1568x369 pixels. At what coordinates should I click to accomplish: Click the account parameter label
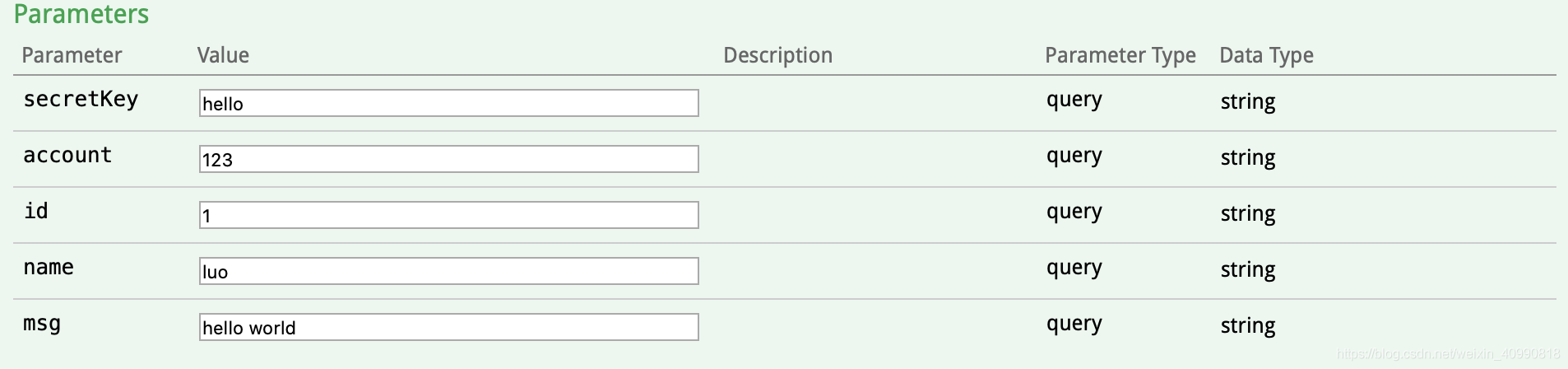click(x=67, y=156)
